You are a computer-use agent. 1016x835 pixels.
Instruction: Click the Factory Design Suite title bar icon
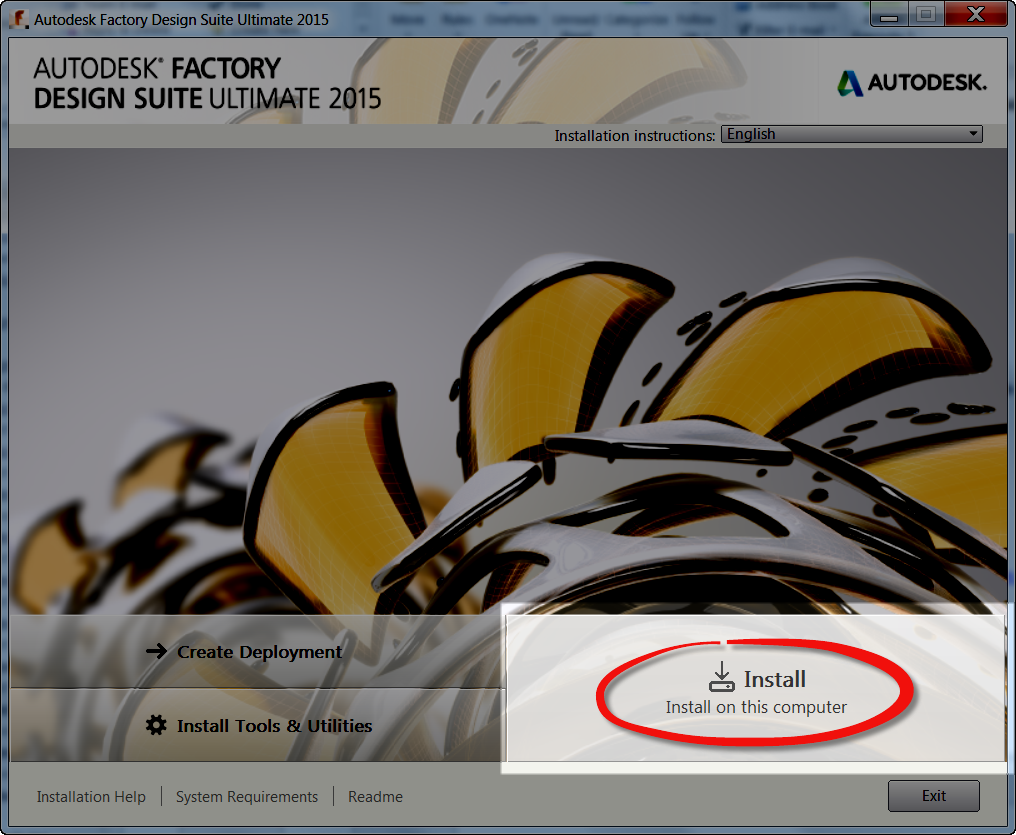pyautogui.click(x=19, y=19)
